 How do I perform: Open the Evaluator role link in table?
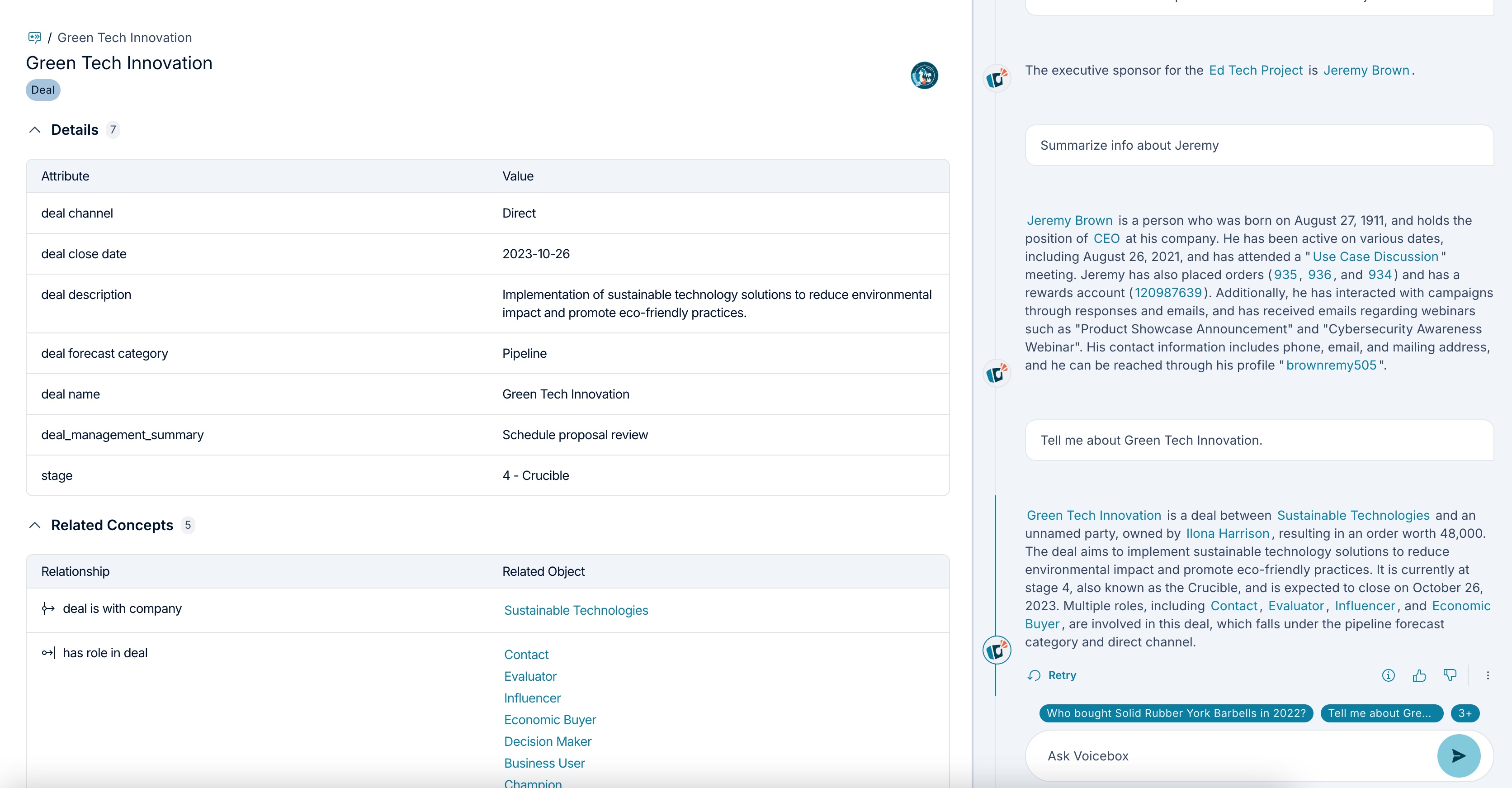530,676
